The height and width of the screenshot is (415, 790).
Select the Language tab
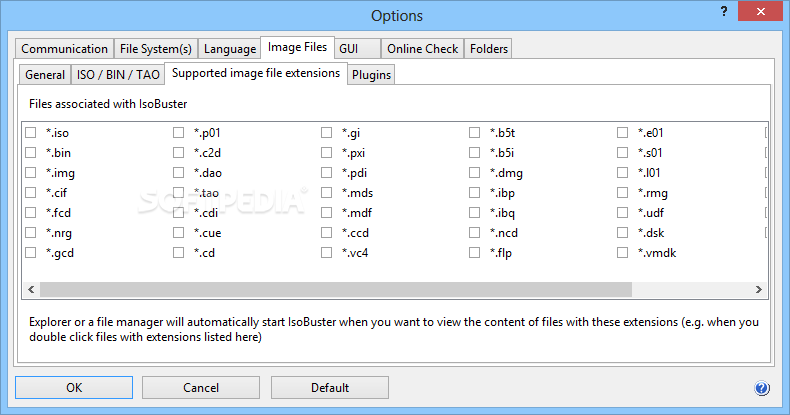(230, 49)
